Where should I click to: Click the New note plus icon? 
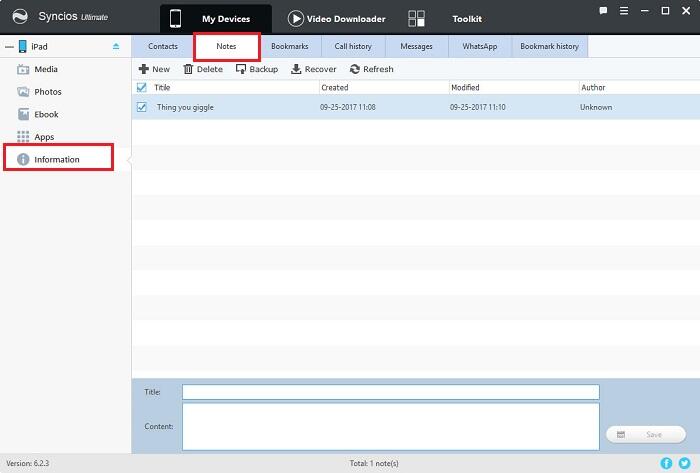coord(143,69)
